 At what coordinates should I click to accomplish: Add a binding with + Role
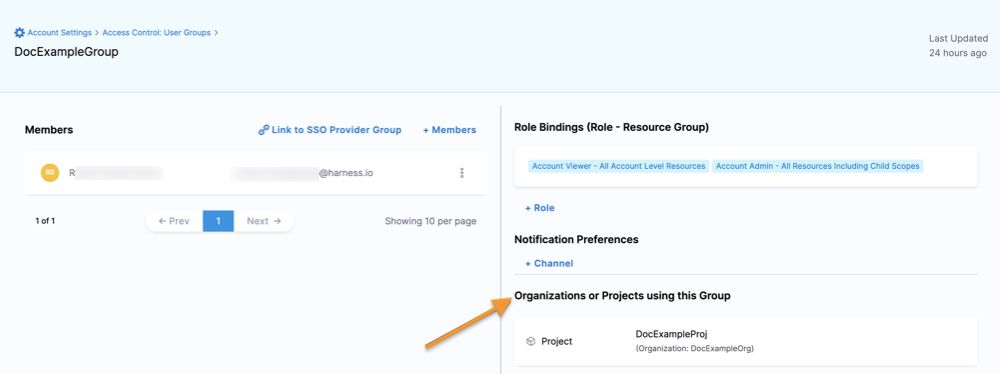point(540,208)
